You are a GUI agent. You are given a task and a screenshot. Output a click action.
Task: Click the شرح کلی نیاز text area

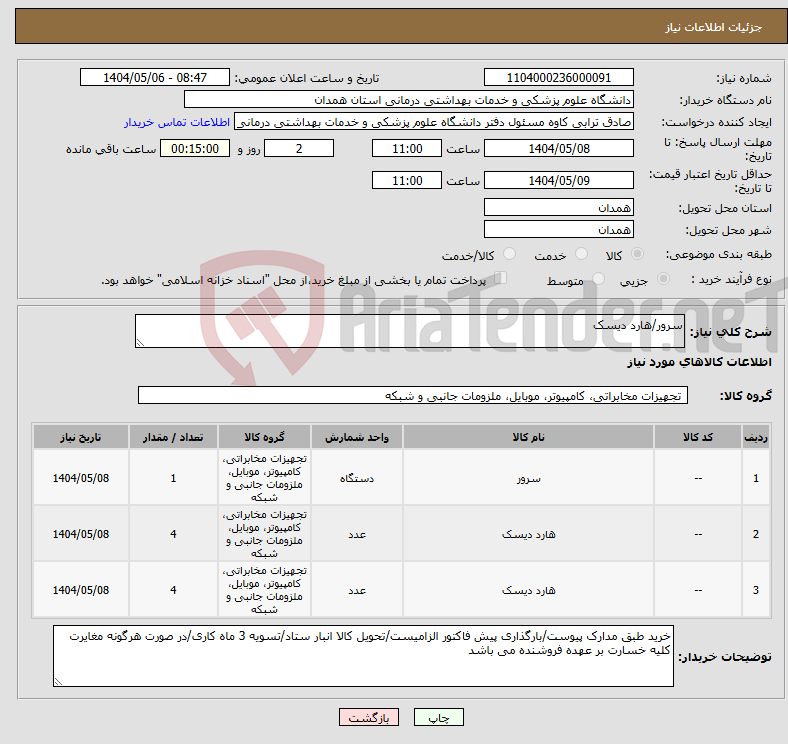pyautogui.click(x=410, y=331)
